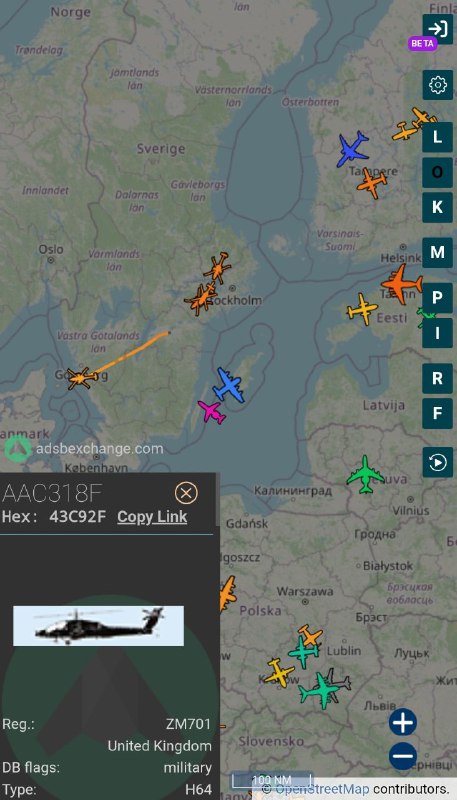Select the blue jet near Tampere
Image resolution: width=457 pixels, height=800 pixels.
point(352,149)
